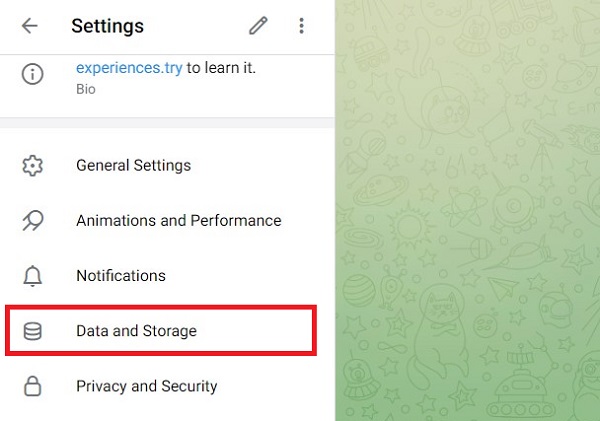Click the General Settings gear icon

tap(33, 165)
